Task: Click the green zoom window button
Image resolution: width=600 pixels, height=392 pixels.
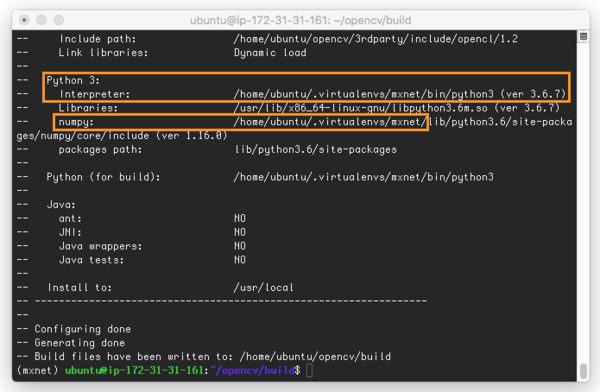Action: [x=59, y=20]
